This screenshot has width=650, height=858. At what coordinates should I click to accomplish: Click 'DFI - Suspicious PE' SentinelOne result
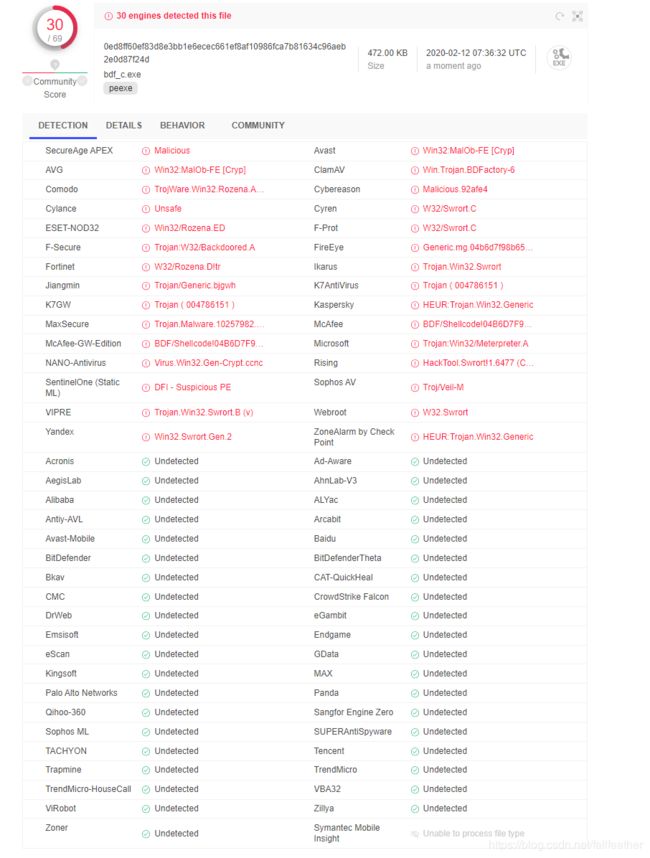(x=193, y=387)
